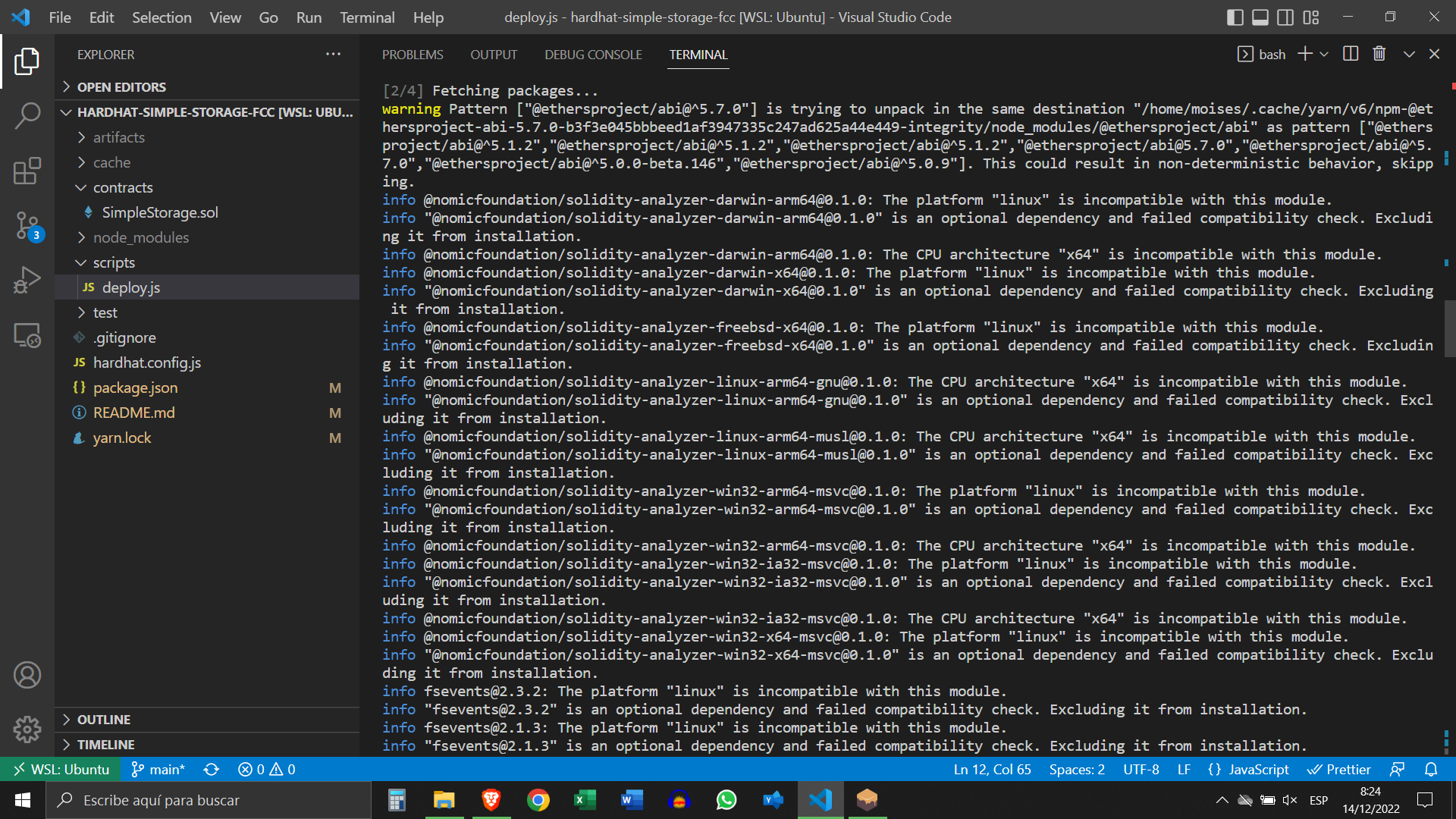This screenshot has width=1456, height=819.
Task: Toggle the panel visibility
Action: 1260,17
